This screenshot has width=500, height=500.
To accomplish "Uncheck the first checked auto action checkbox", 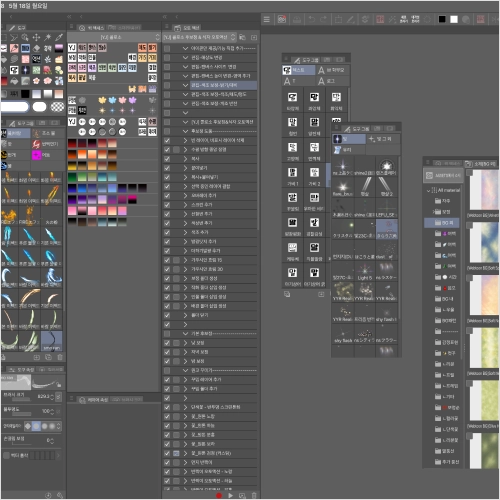I will [x=167, y=141].
